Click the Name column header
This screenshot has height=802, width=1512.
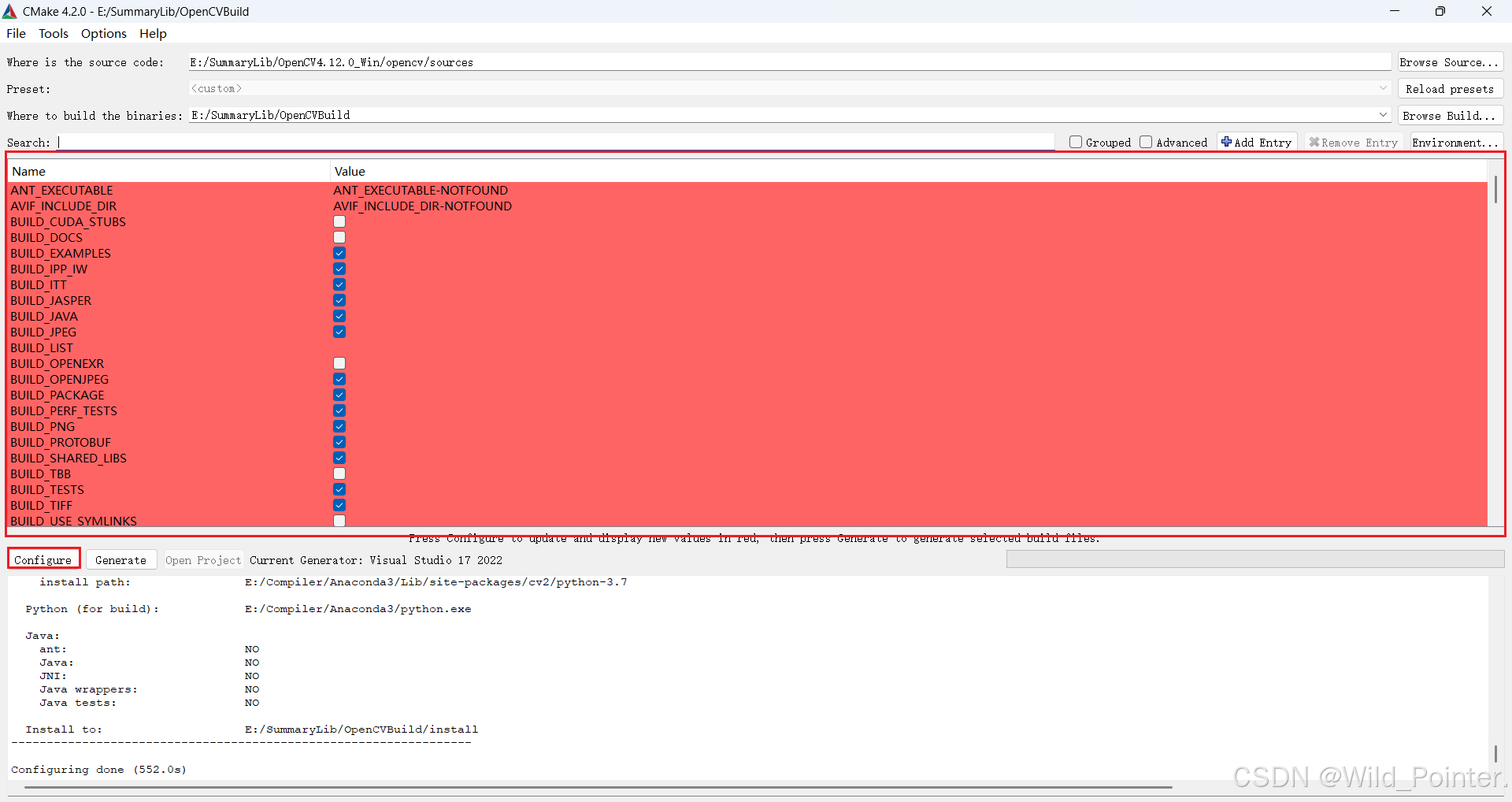pyautogui.click(x=169, y=171)
